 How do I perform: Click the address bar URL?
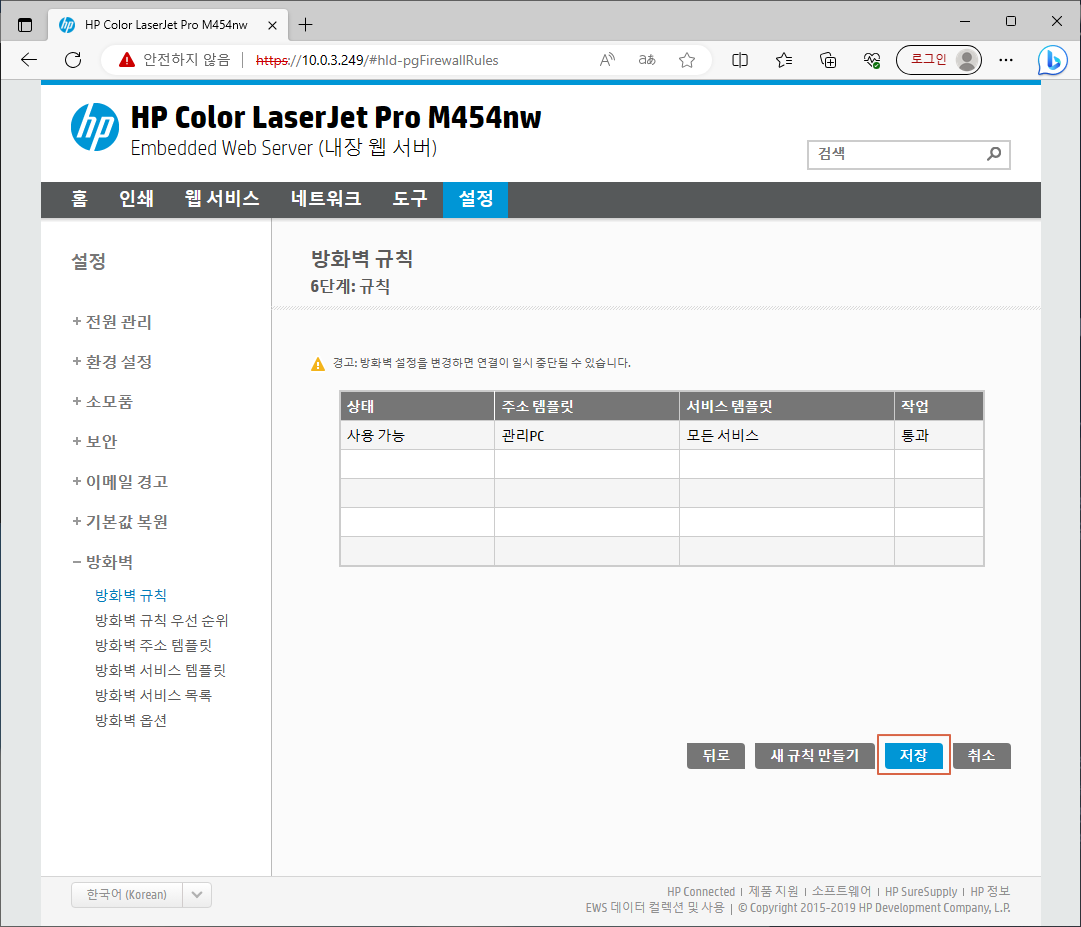(377, 60)
